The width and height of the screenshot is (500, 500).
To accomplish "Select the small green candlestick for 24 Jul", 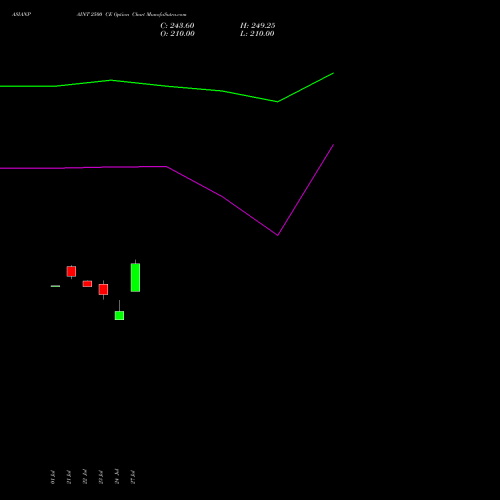I will pyautogui.click(x=119, y=315).
